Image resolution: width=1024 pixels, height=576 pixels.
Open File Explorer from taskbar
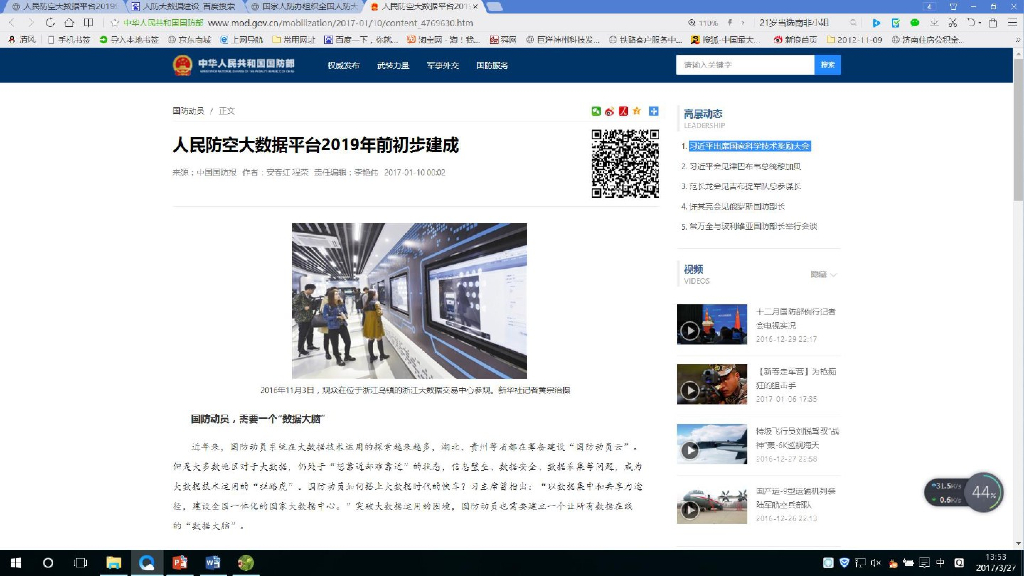coord(114,562)
